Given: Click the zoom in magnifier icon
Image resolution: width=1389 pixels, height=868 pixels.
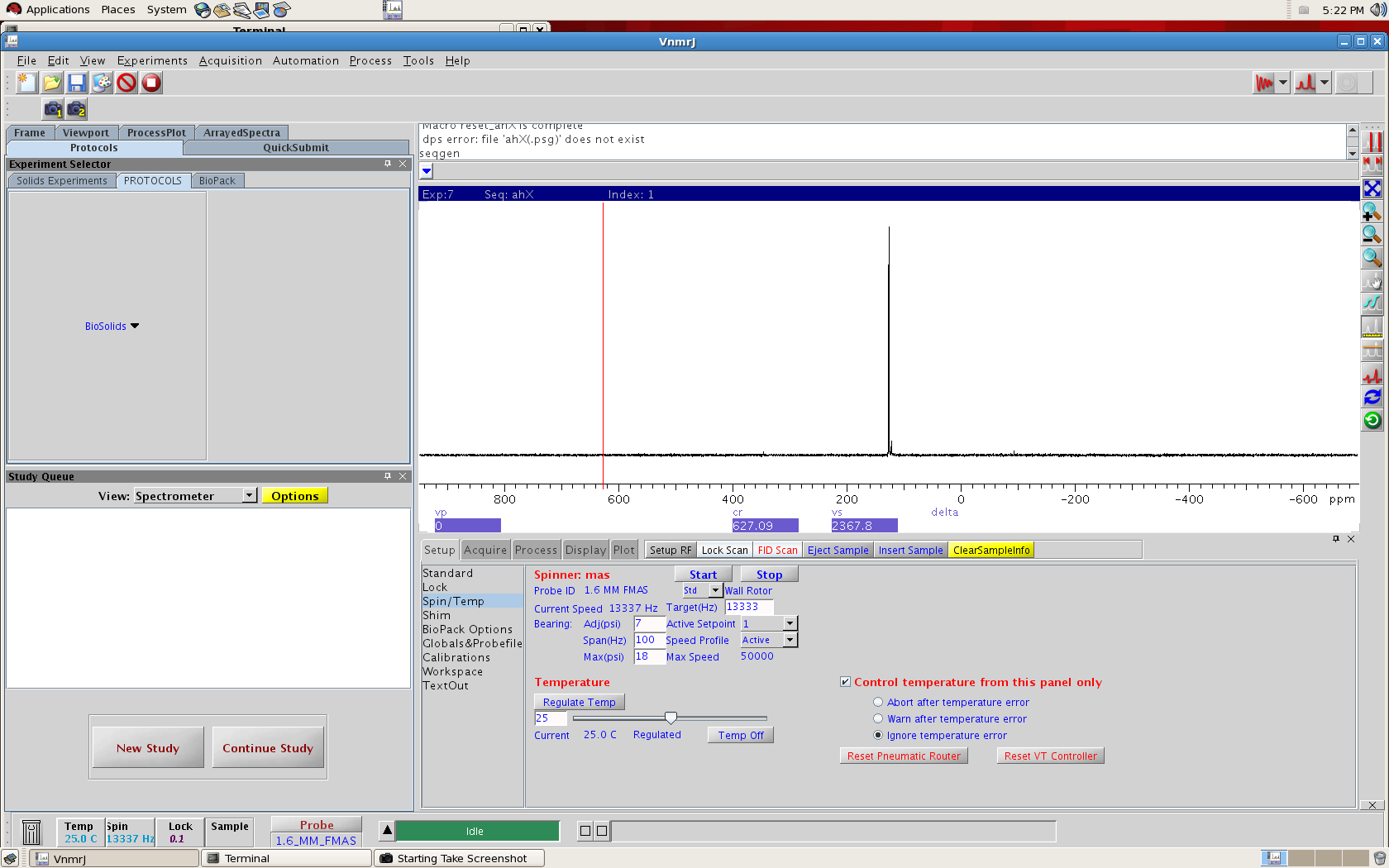Looking at the screenshot, I should tap(1372, 212).
